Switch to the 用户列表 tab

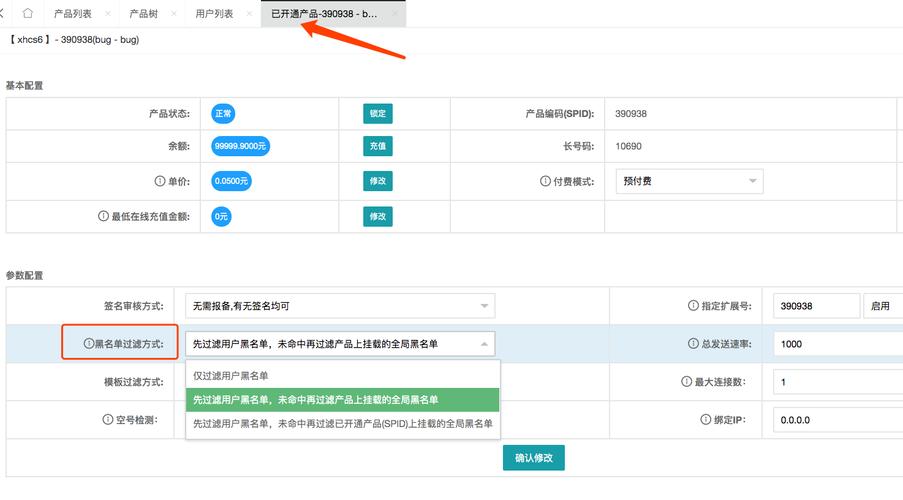pyautogui.click(x=214, y=13)
